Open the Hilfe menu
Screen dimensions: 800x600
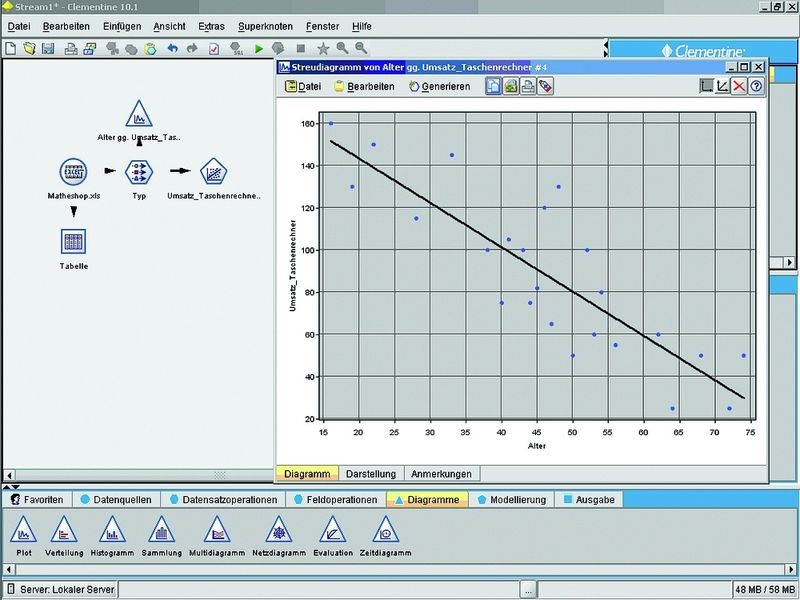coord(362,27)
